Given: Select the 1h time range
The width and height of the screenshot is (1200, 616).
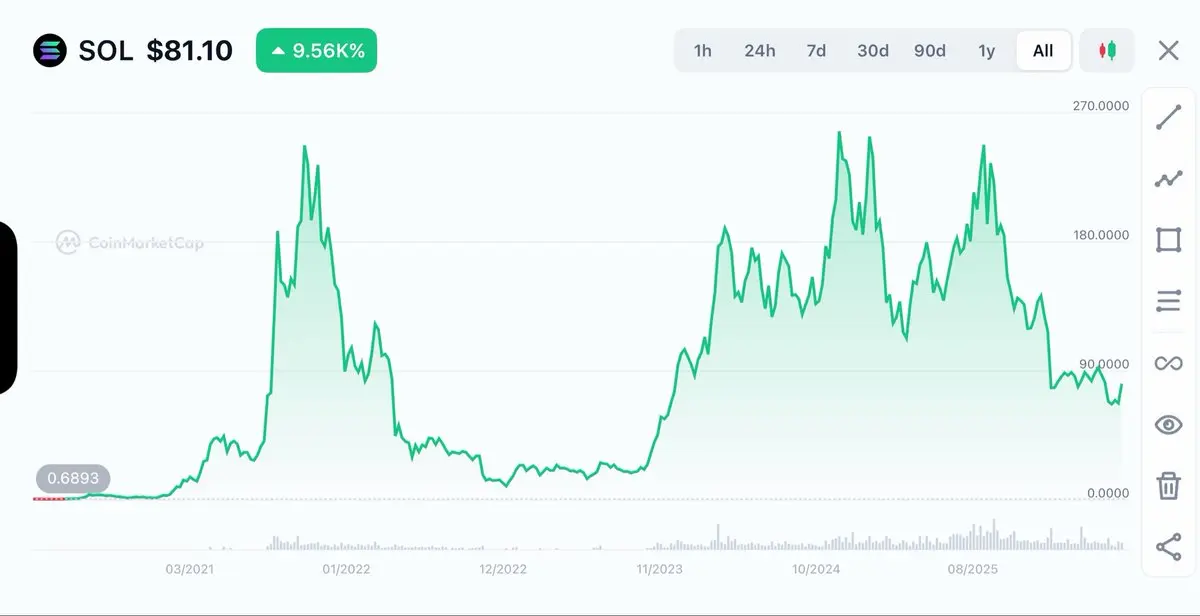Looking at the screenshot, I should (x=703, y=50).
